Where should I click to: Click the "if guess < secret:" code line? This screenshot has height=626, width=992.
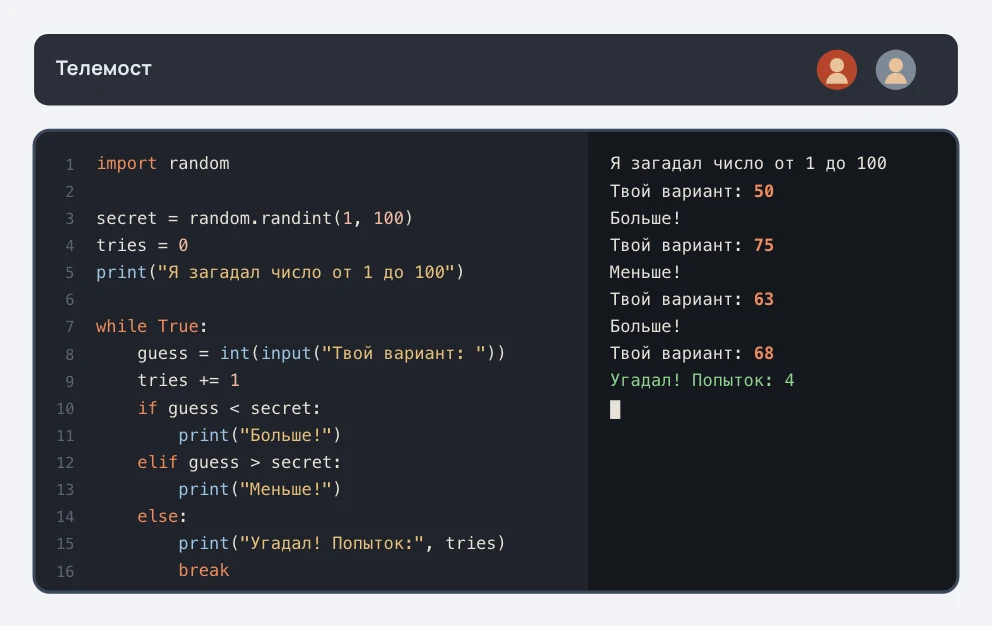click(229, 408)
